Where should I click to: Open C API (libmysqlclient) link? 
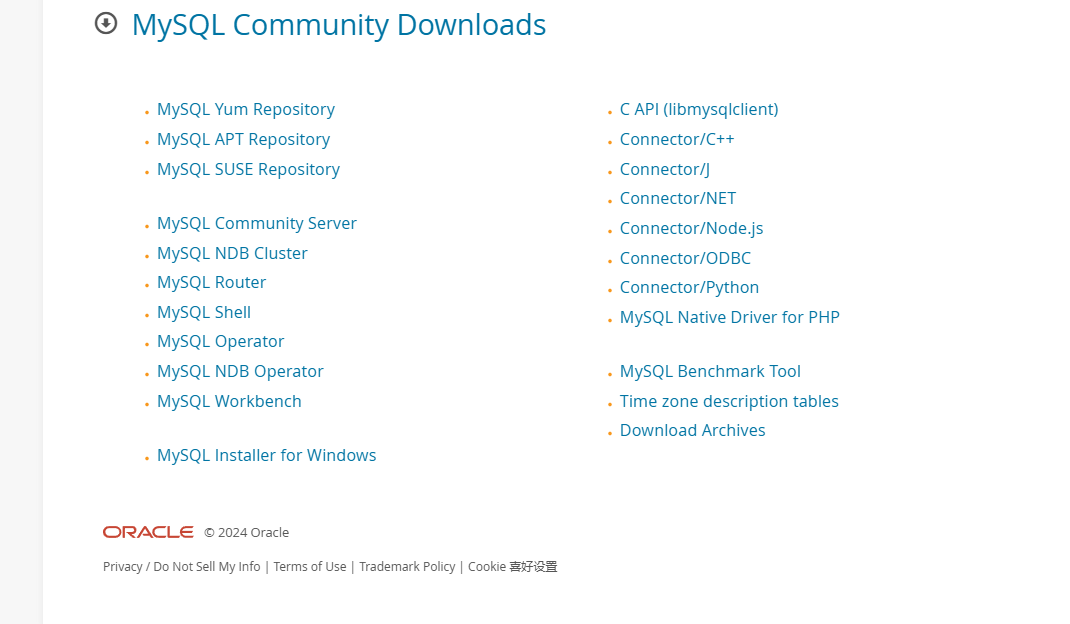point(699,109)
